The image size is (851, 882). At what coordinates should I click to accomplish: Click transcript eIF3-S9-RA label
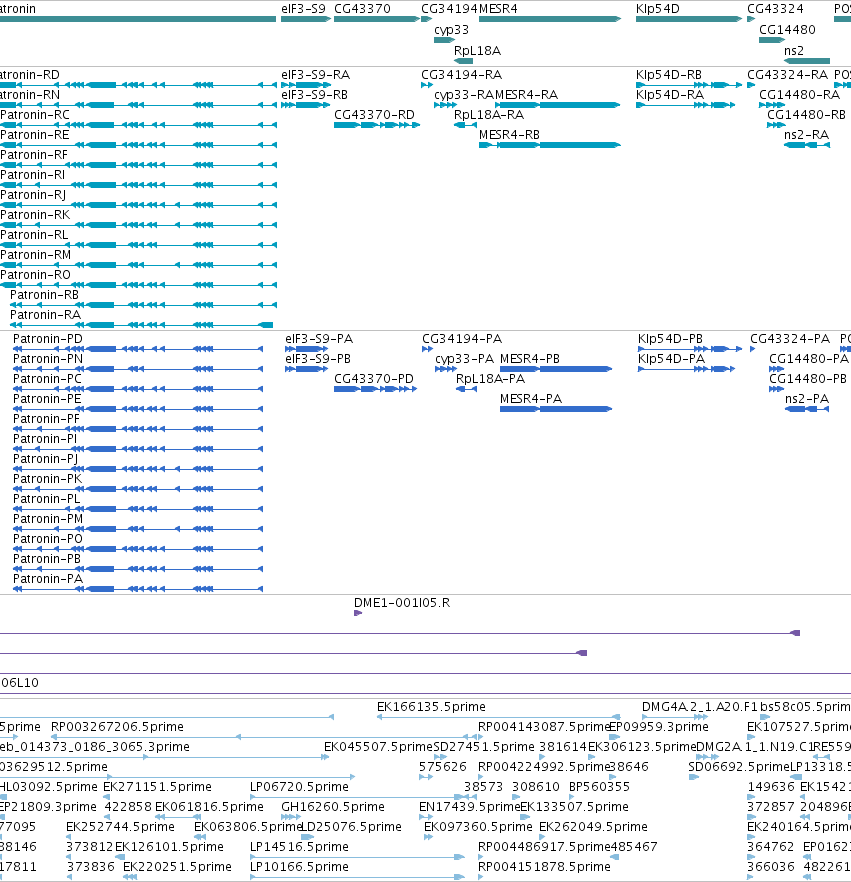(316, 75)
